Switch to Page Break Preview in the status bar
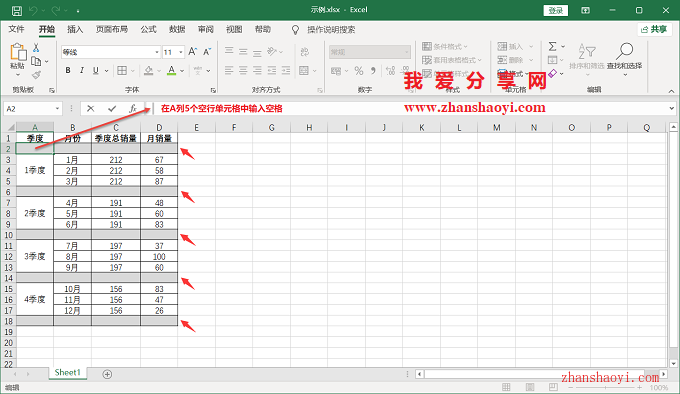 pyautogui.click(x=553, y=387)
